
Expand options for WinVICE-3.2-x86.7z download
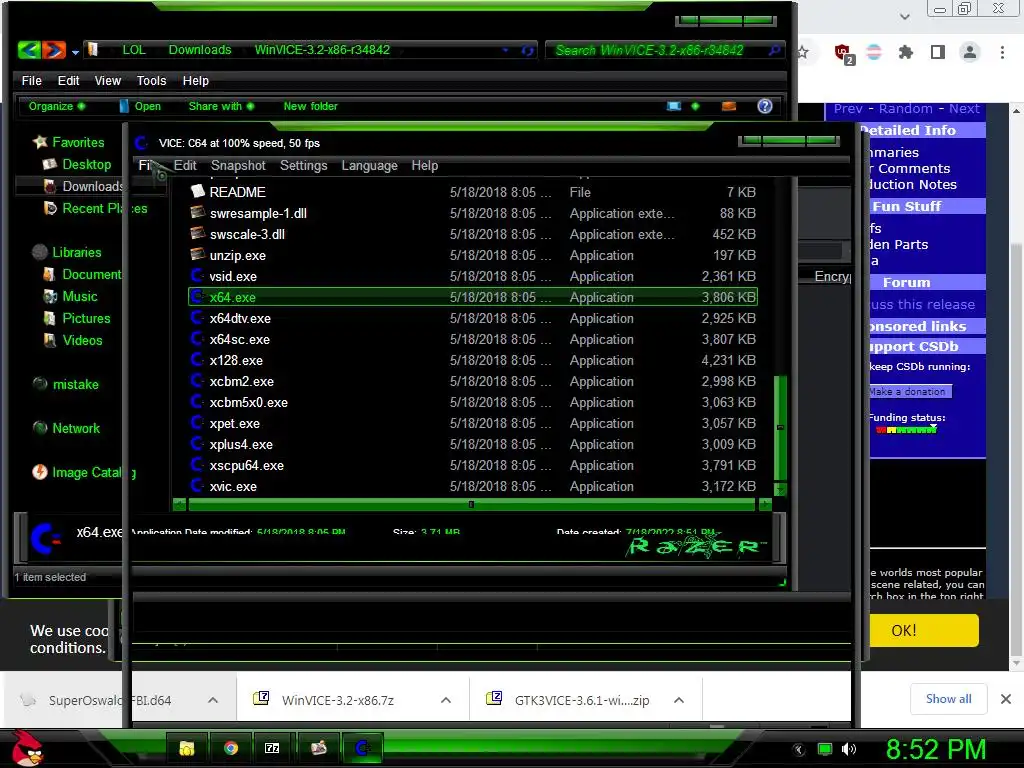point(446,700)
